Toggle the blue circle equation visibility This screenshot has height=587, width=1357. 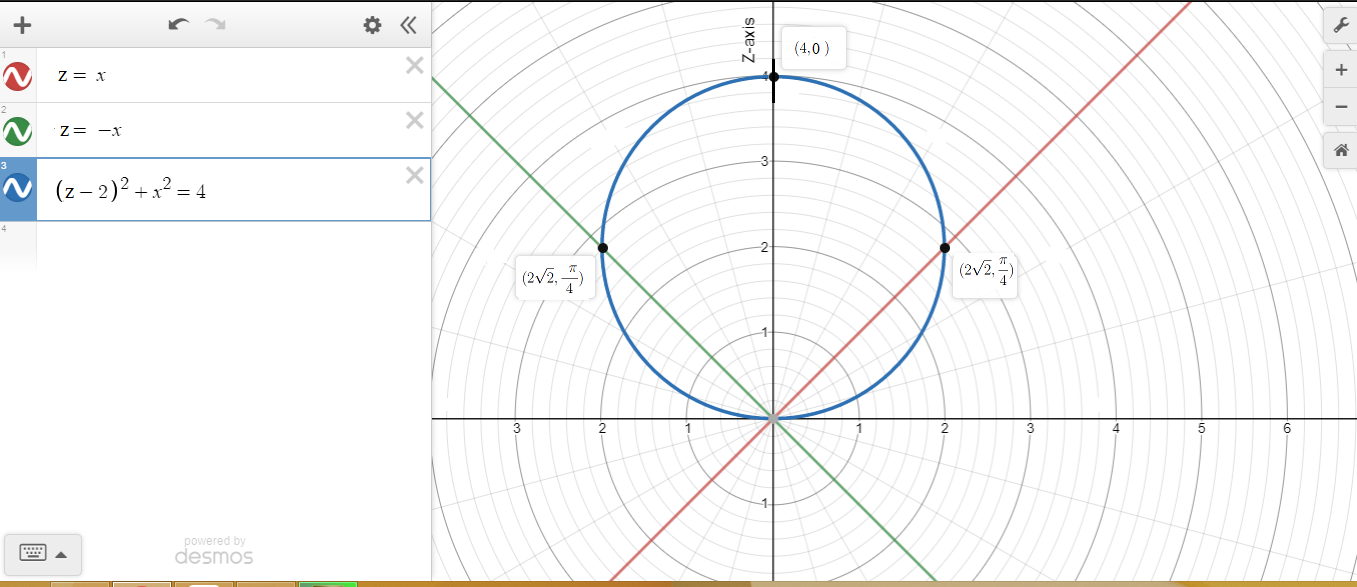17,188
